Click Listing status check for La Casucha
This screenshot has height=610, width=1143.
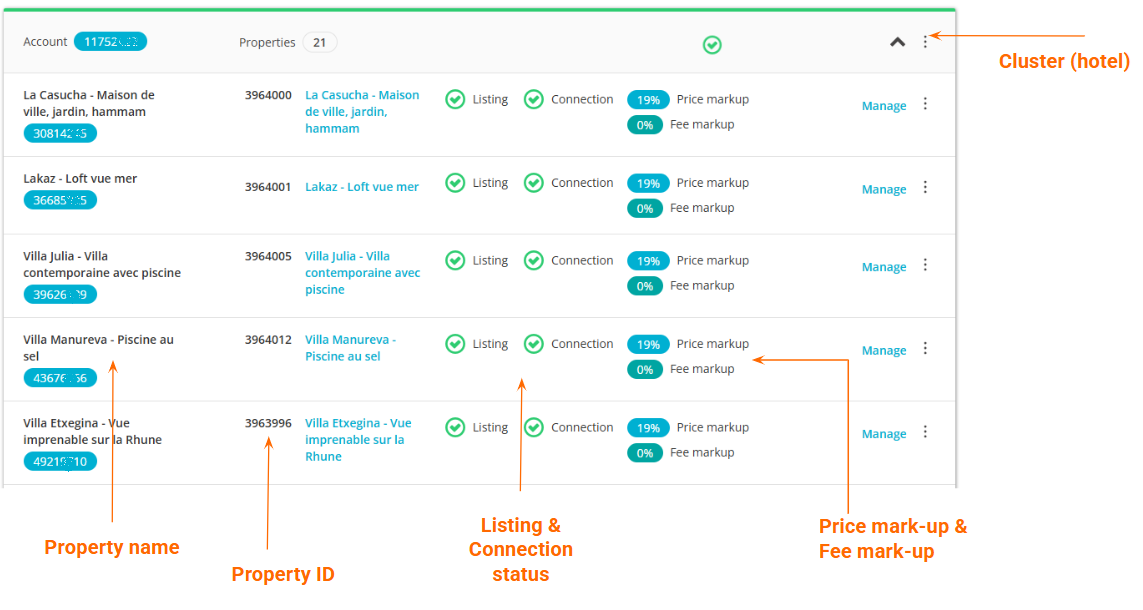coord(455,99)
